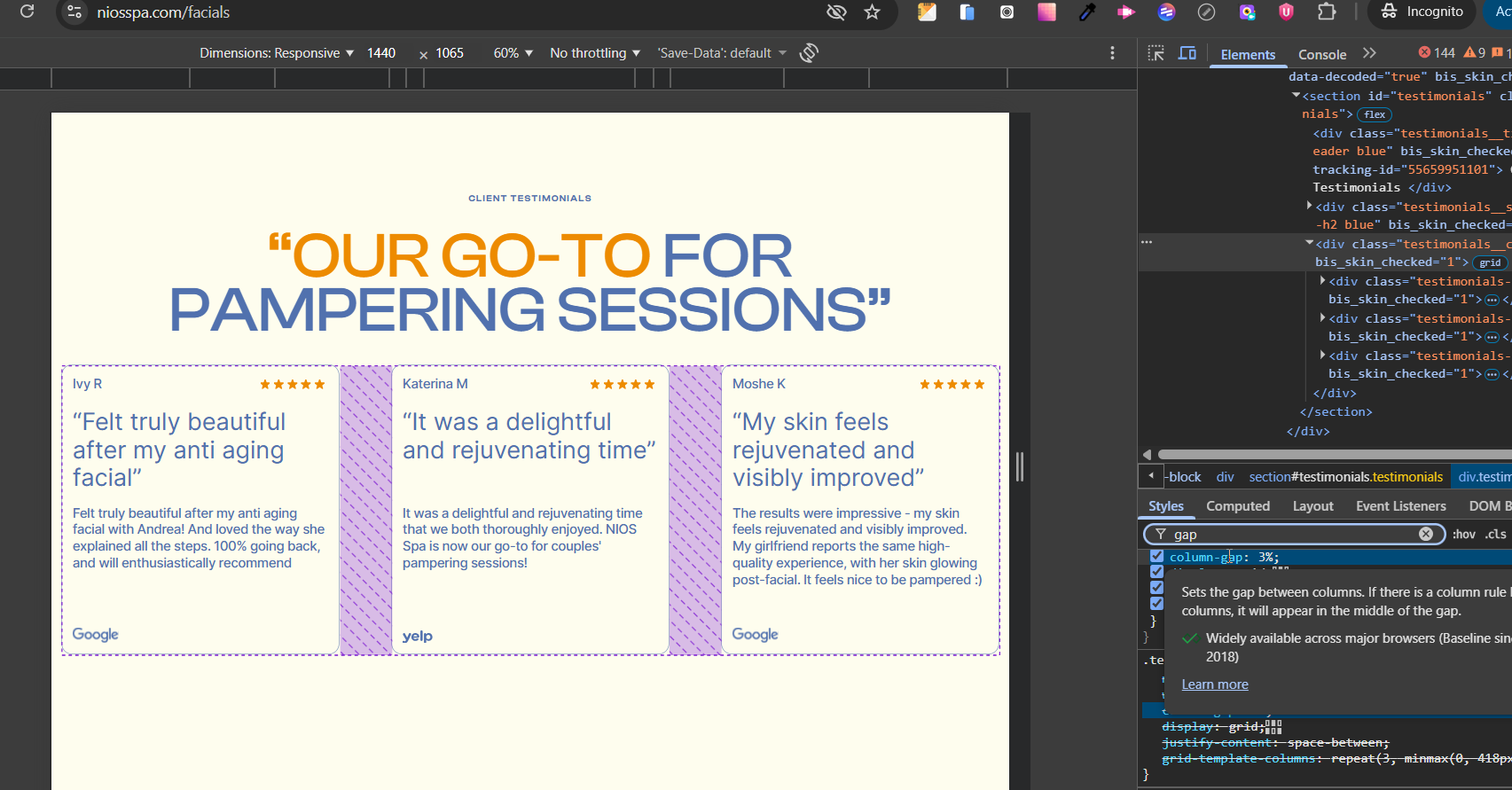Image resolution: width=1512 pixels, height=790 pixels.
Task: Open the browser extensions puzzle icon
Action: coord(1326,12)
